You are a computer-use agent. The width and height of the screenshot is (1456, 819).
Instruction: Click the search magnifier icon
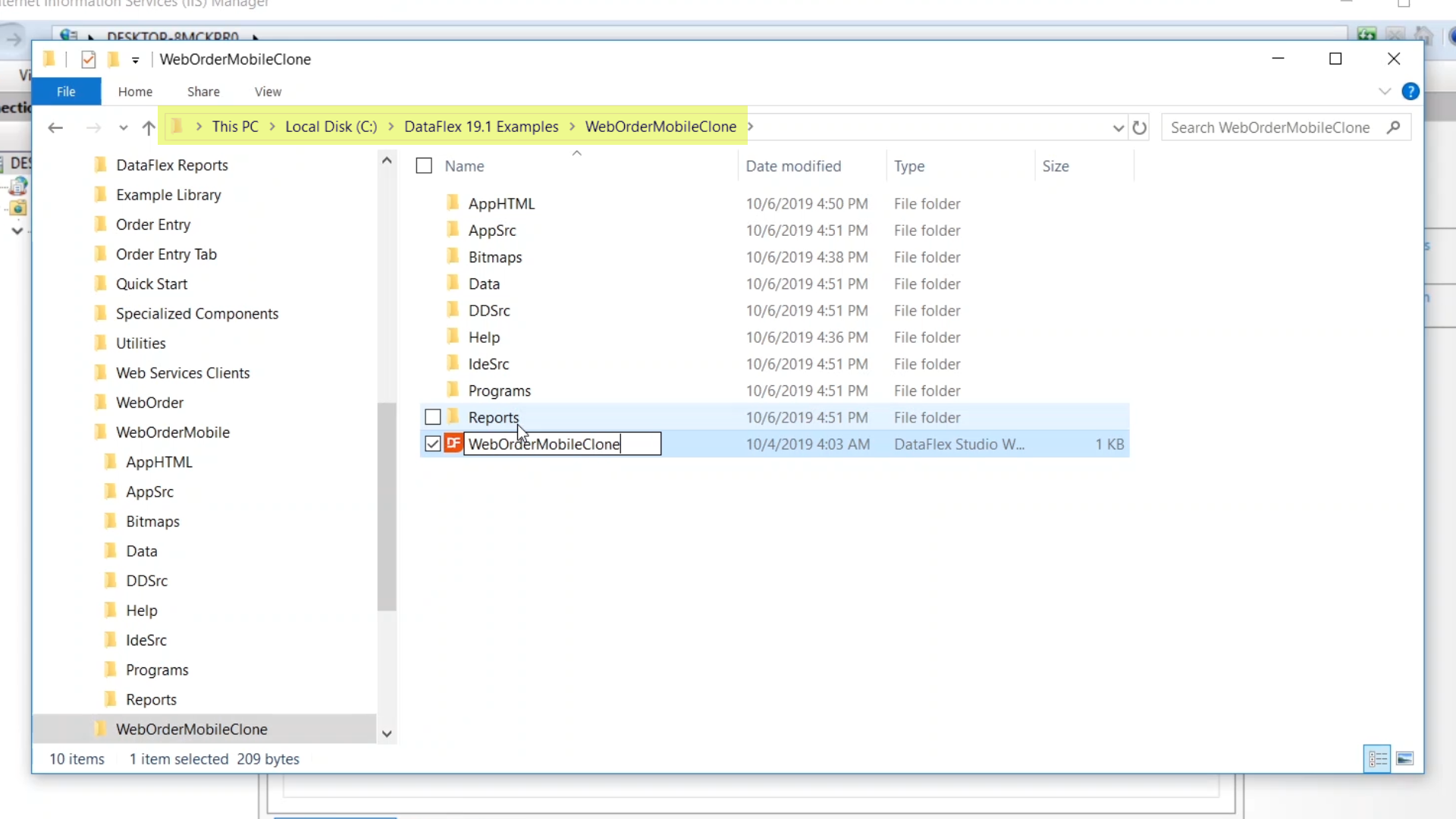[1393, 127]
